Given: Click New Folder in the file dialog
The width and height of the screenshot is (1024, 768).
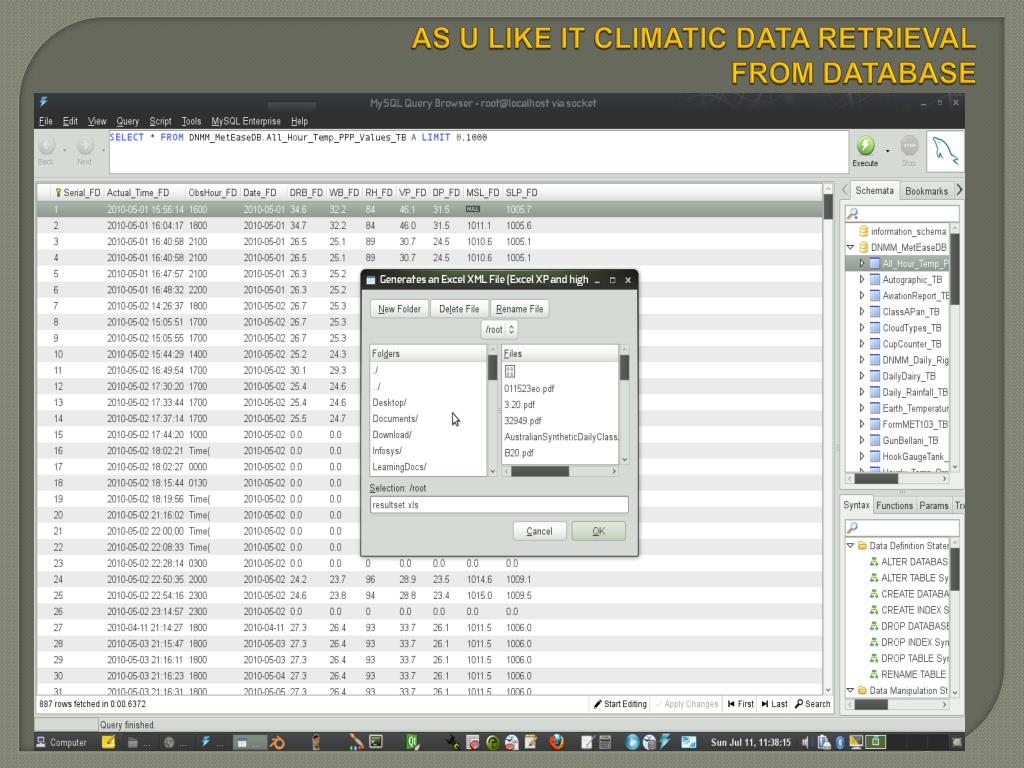Looking at the screenshot, I should [x=399, y=309].
